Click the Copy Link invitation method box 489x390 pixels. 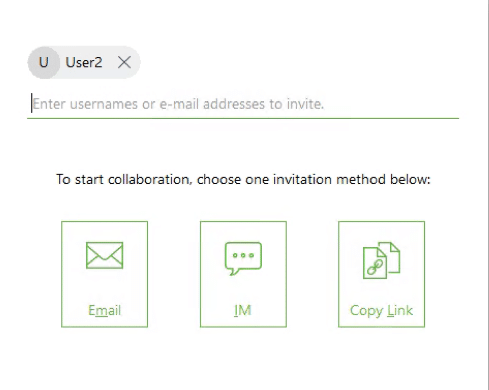(381, 274)
